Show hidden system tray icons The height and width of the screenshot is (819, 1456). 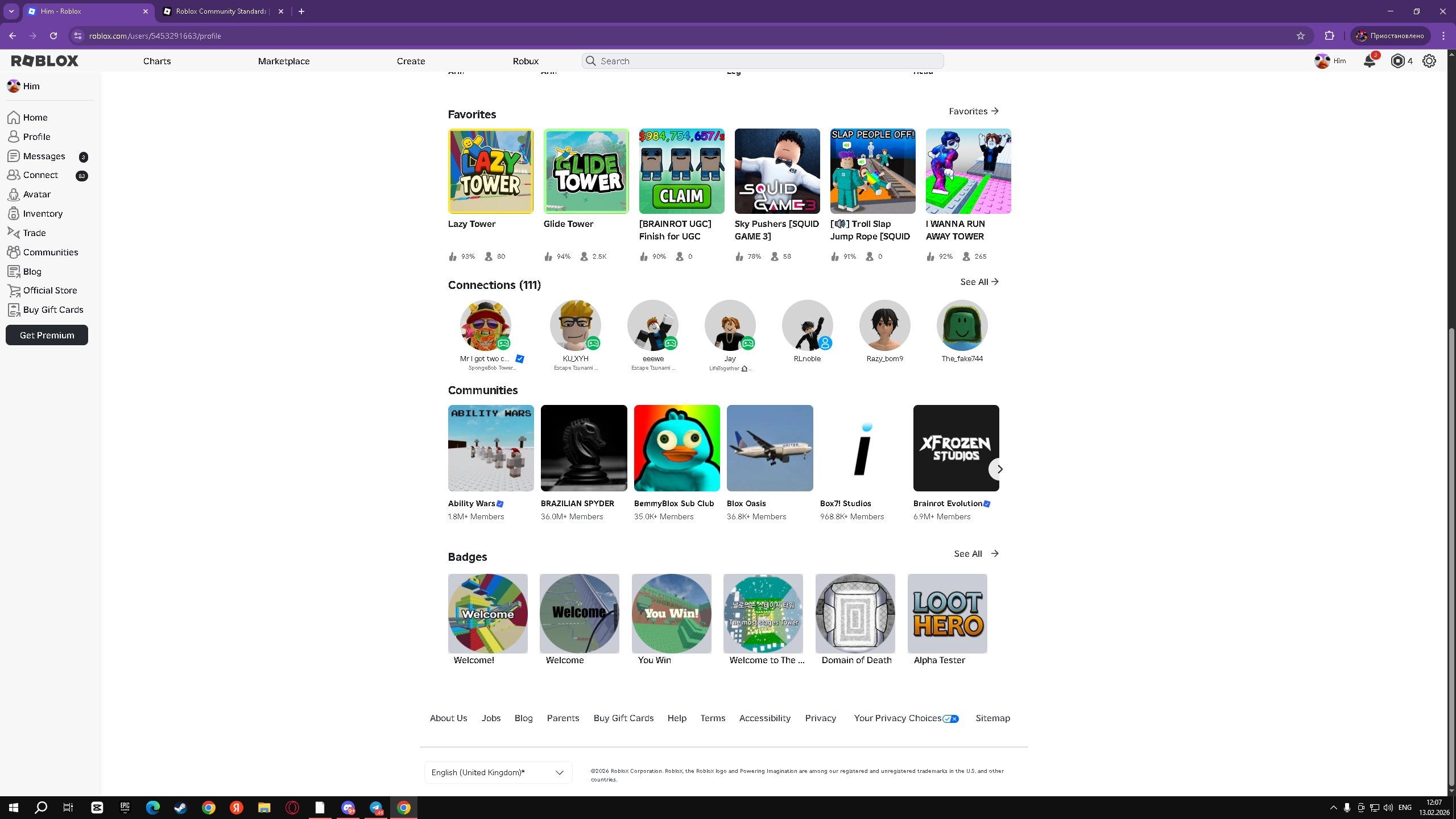point(1333,808)
